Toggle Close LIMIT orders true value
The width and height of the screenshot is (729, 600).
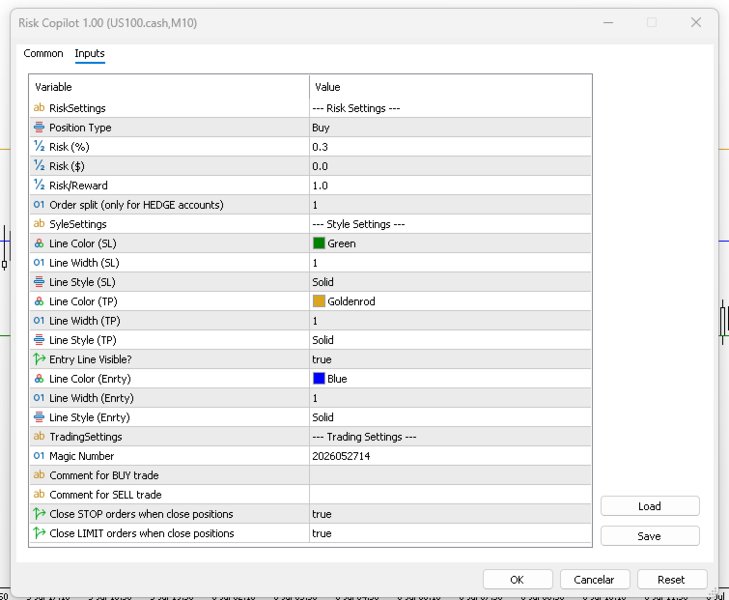point(451,533)
